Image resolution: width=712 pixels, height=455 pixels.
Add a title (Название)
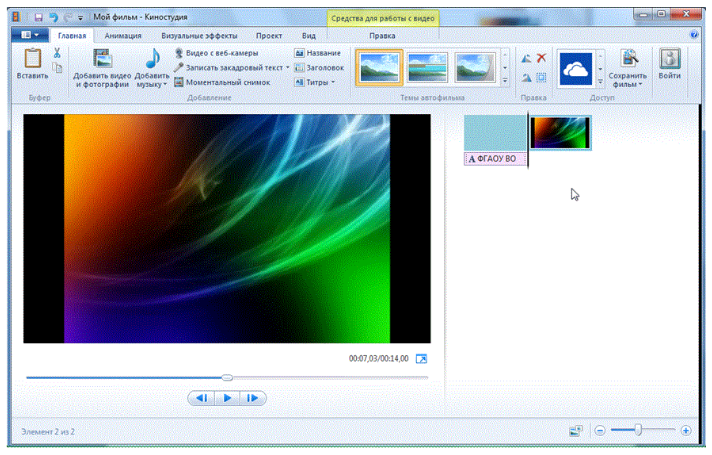[317, 53]
